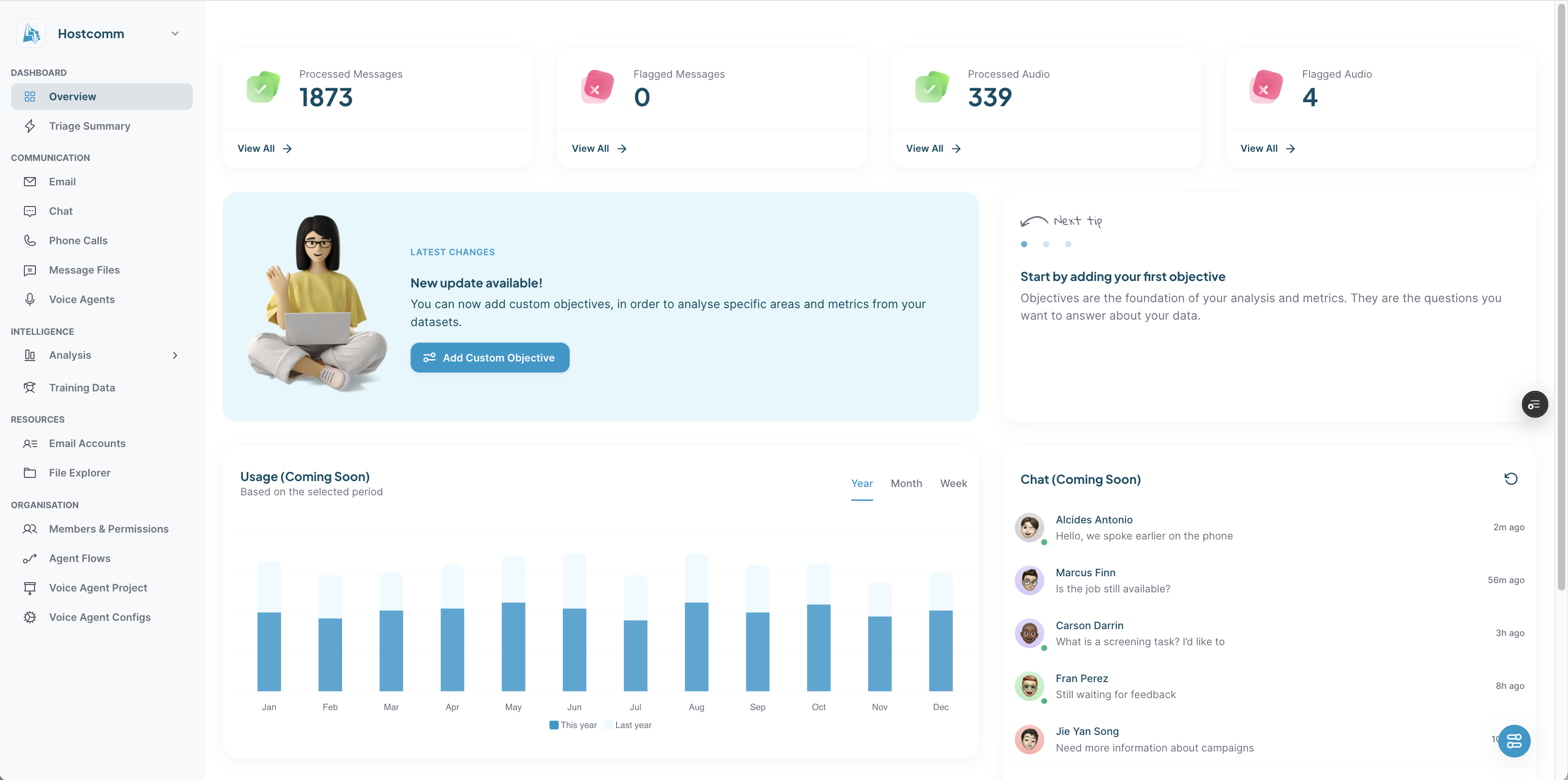Open Voice Agent Configs gear item
This screenshot has height=780, width=1568.
(99, 617)
